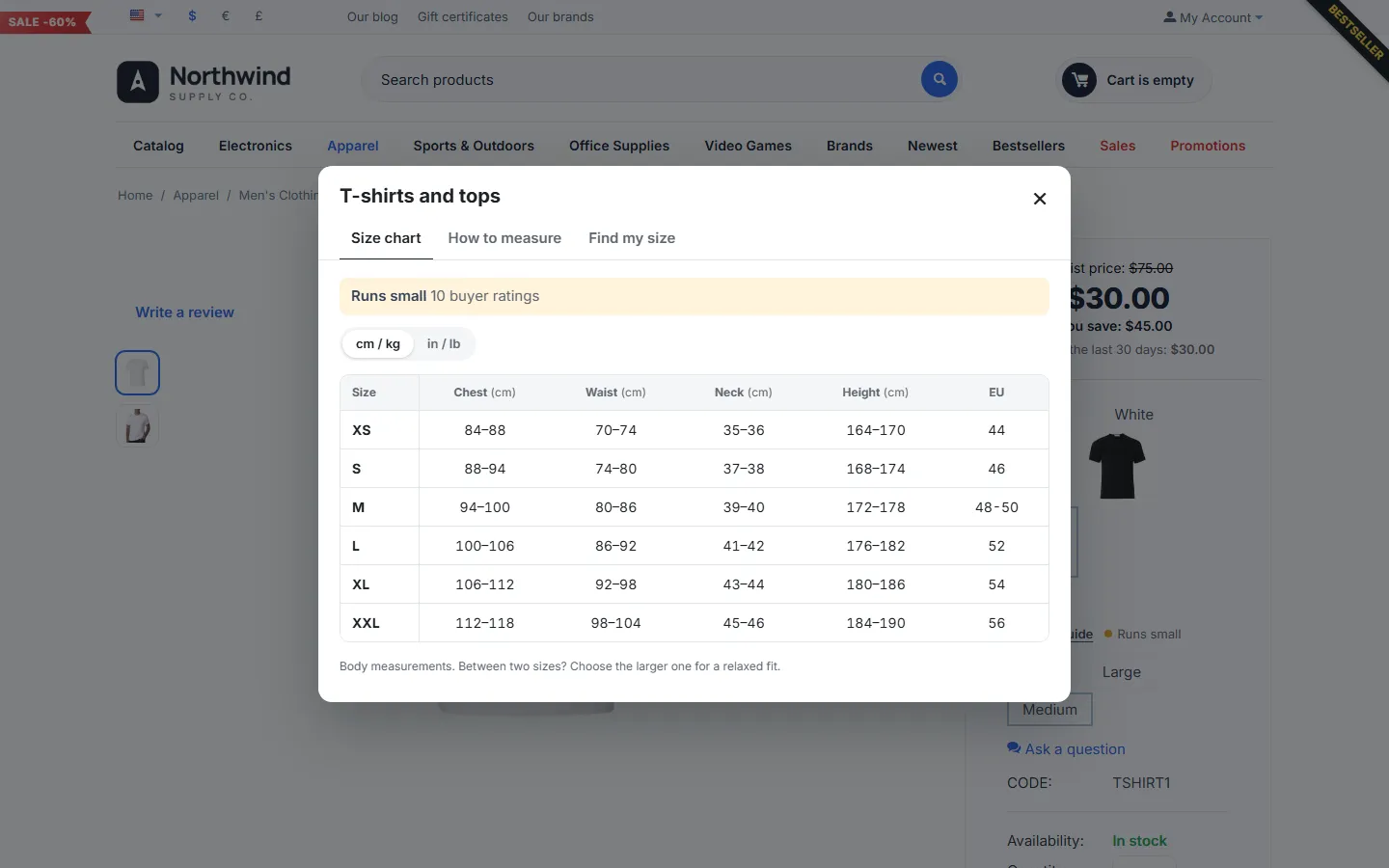Image resolution: width=1389 pixels, height=868 pixels.
Task: Visit the Our brands link
Action: pos(560,16)
